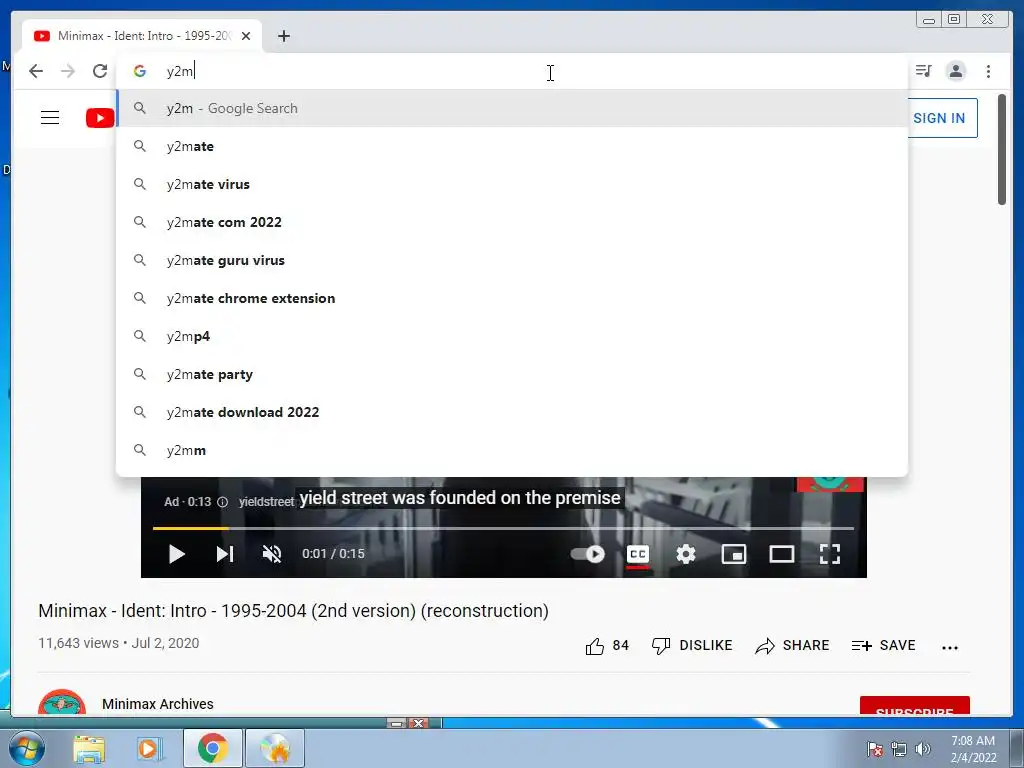Open Action Center flag icon in tray
The height and width of the screenshot is (768, 1024).
875,749
